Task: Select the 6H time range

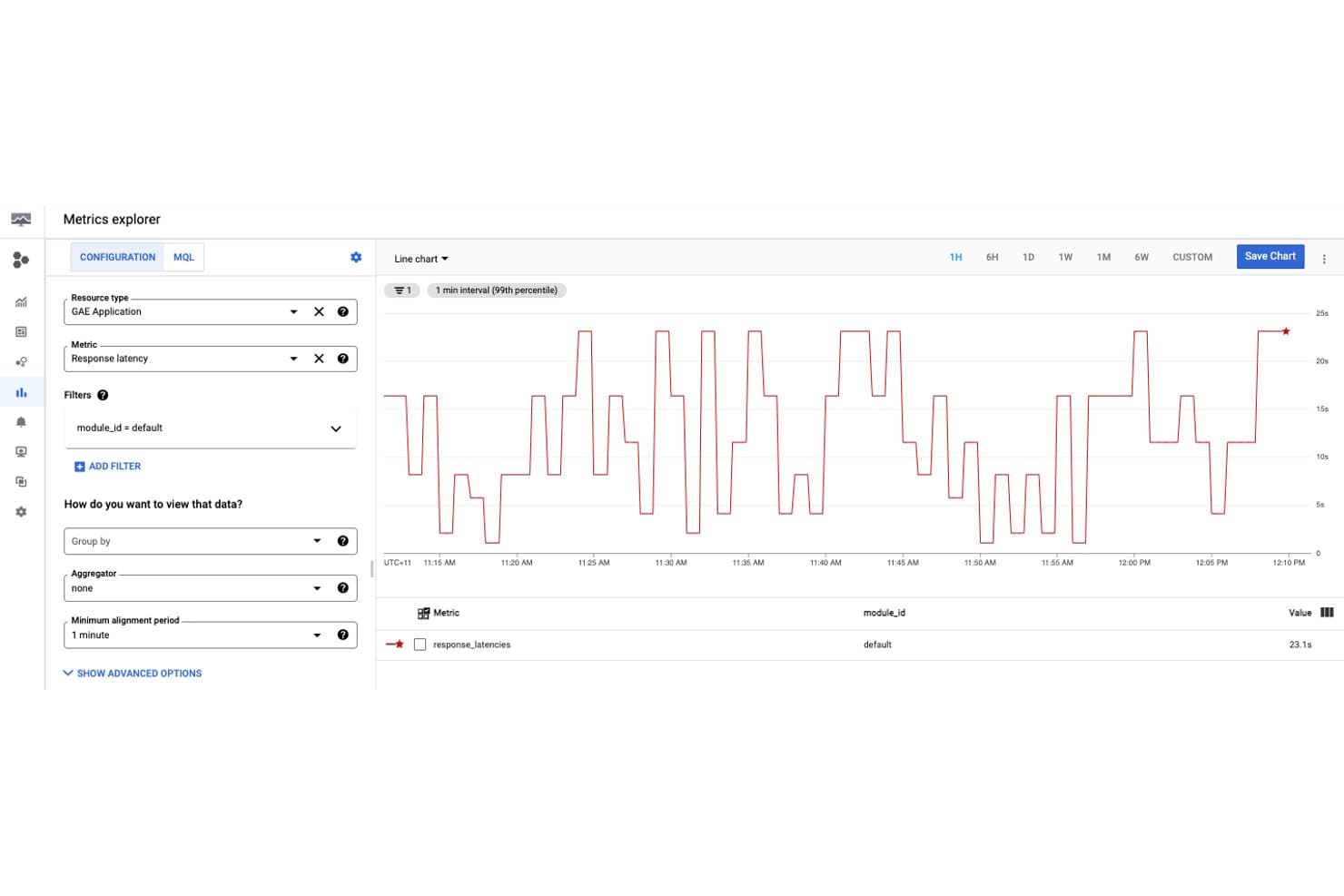Action: (x=992, y=258)
